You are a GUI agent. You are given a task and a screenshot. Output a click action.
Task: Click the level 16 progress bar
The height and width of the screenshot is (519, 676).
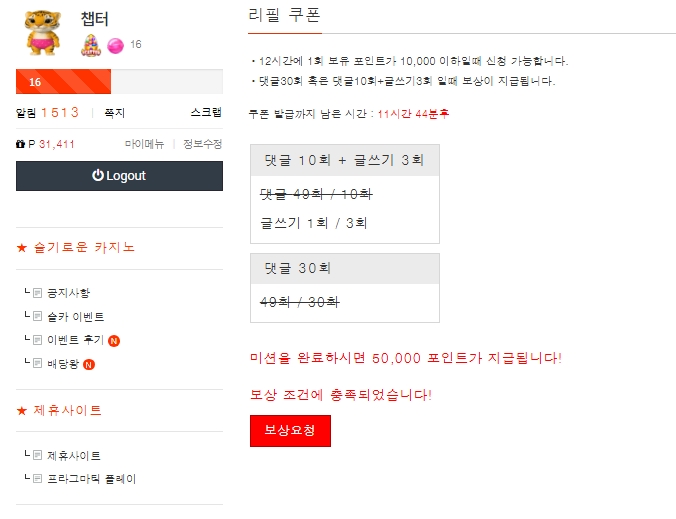[119, 82]
